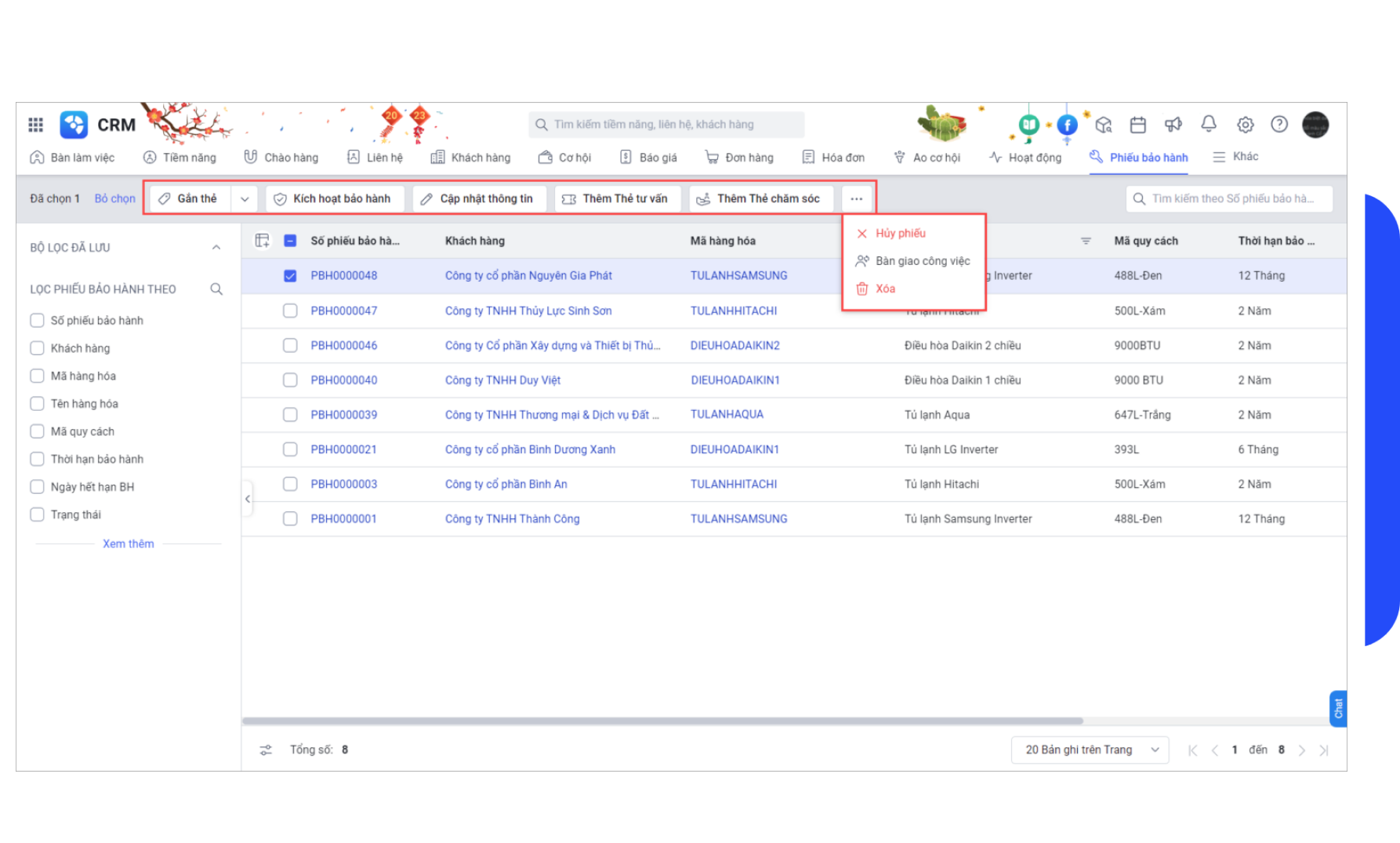Open the calendar icon in header
The image size is (1400, 843).
coord(1138,125)
